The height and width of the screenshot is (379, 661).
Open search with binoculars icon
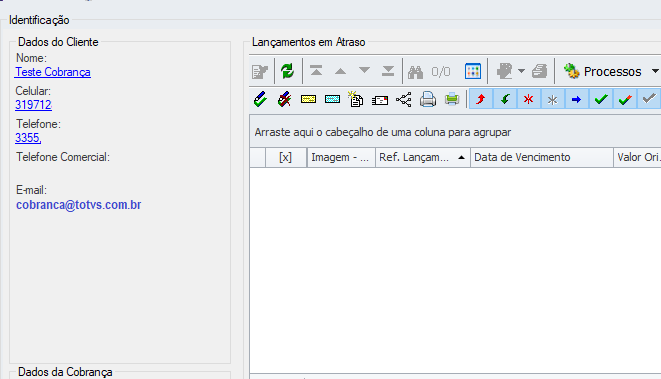click(x=415, y=72)
